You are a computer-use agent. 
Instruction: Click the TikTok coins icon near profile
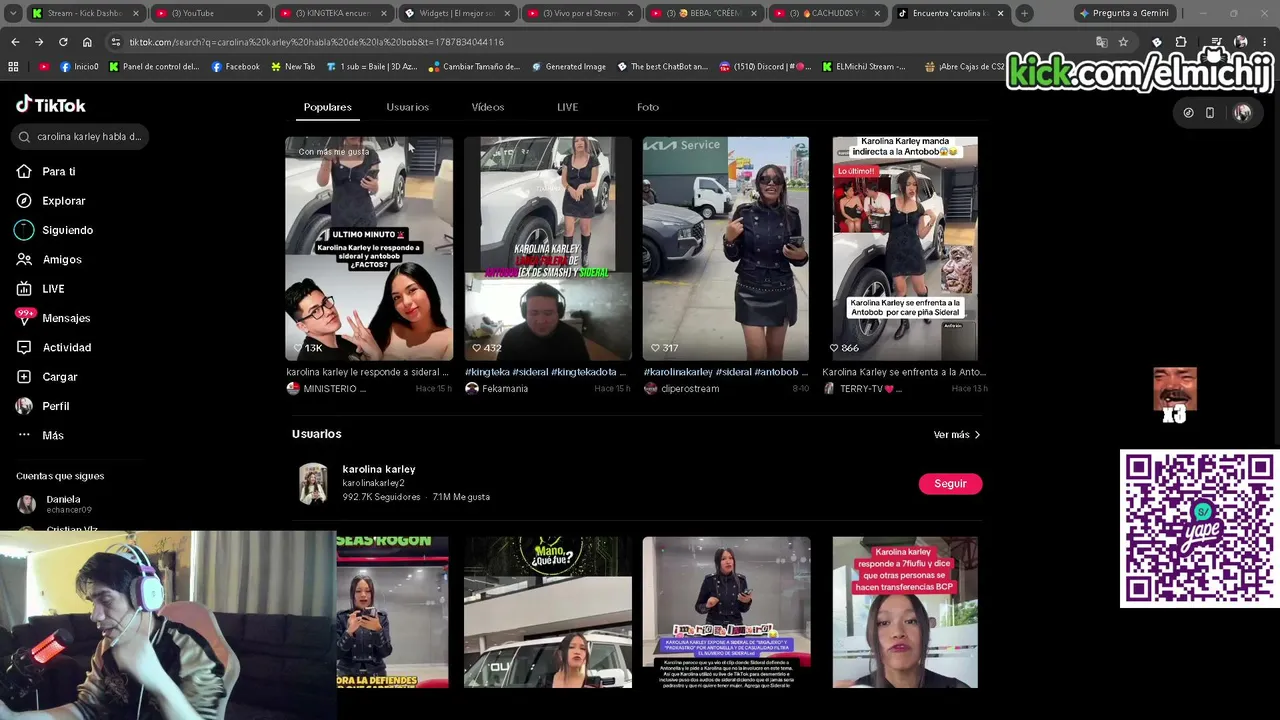1188,113
